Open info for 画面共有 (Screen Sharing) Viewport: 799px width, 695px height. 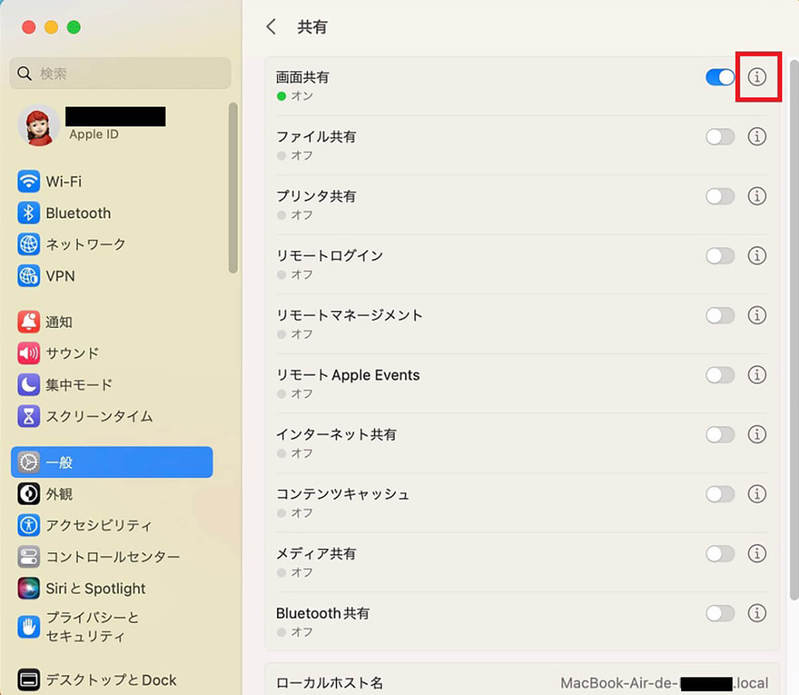tap(757, 77)
